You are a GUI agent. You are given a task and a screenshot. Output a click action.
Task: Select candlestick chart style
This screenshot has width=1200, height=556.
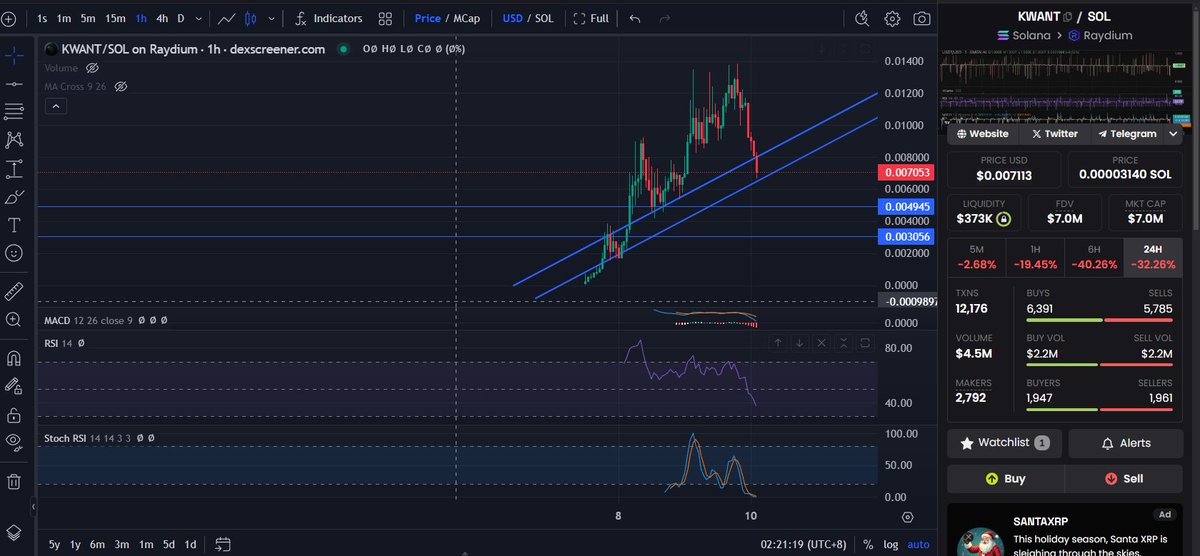coord(249,18)
